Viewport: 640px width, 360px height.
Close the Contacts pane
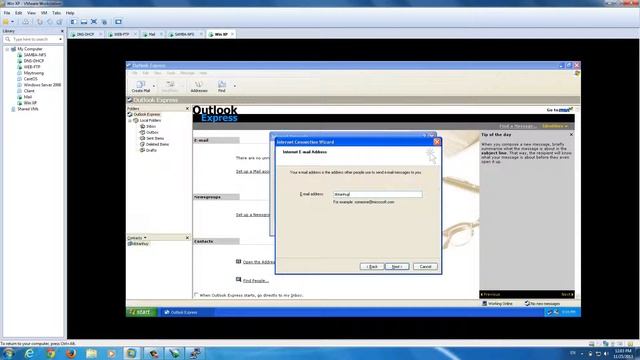(187, 238)
